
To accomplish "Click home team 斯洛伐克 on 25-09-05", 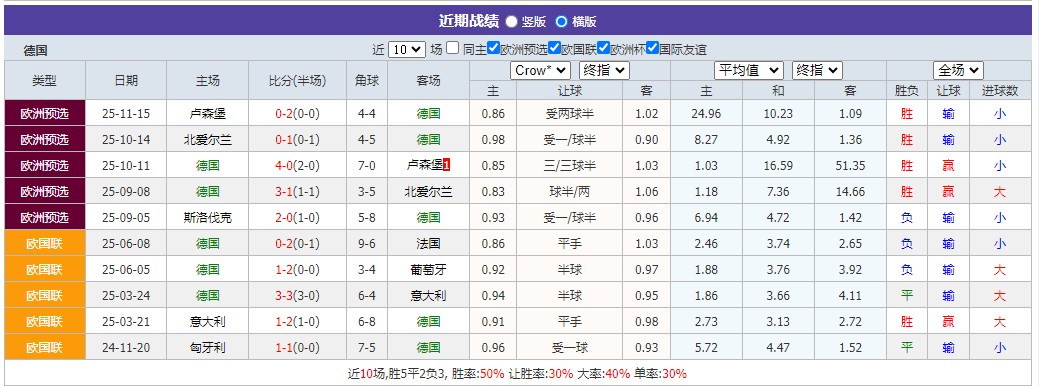I will point(207,217).
